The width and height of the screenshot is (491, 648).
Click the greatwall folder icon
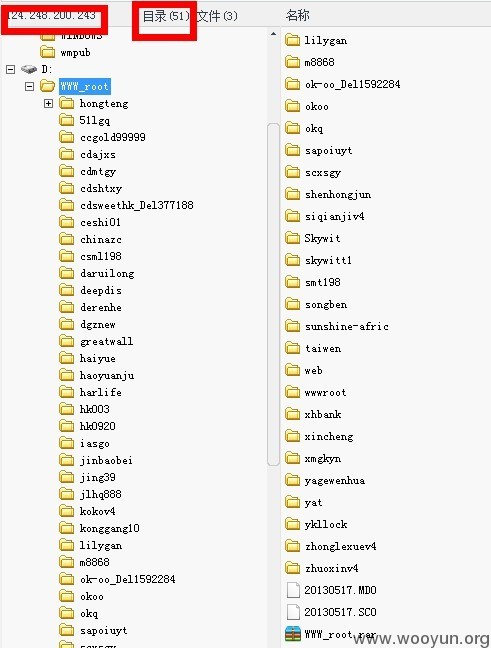pos(67,341)
